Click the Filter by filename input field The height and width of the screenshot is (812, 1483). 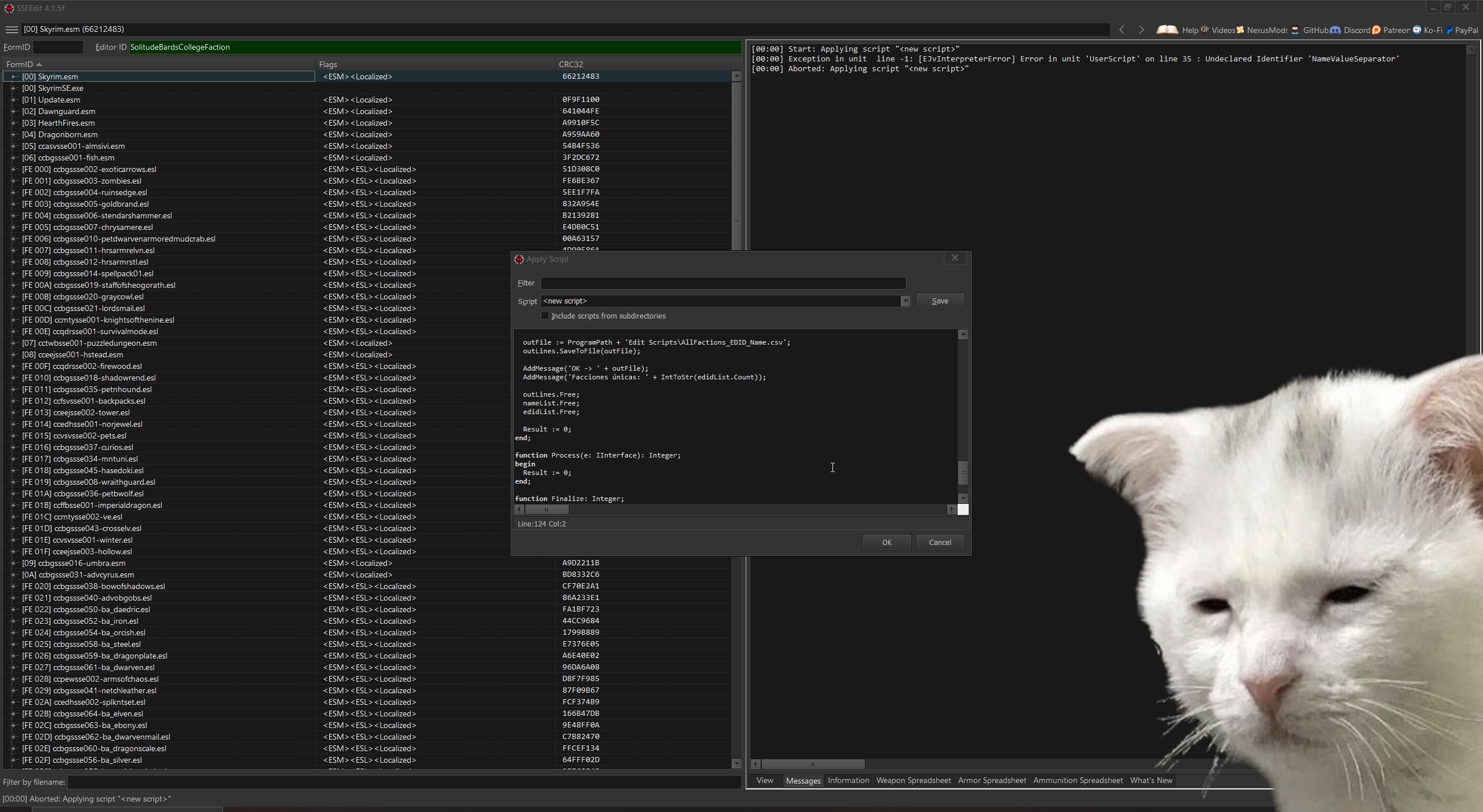tap(404, 782)
